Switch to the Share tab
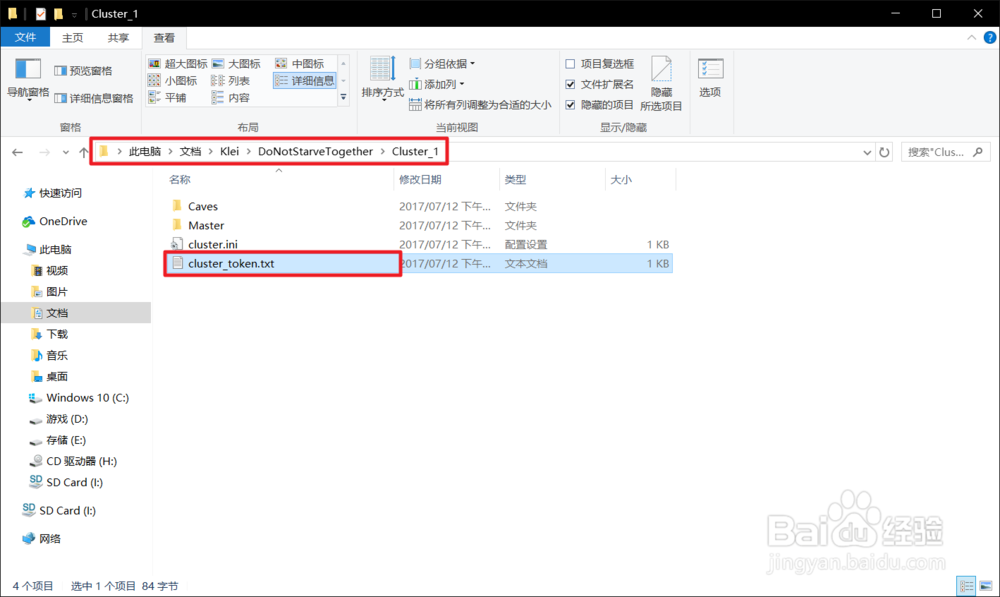Viewport: 1000px width, 597px height. pyautogui.click(x=118, y=38)
